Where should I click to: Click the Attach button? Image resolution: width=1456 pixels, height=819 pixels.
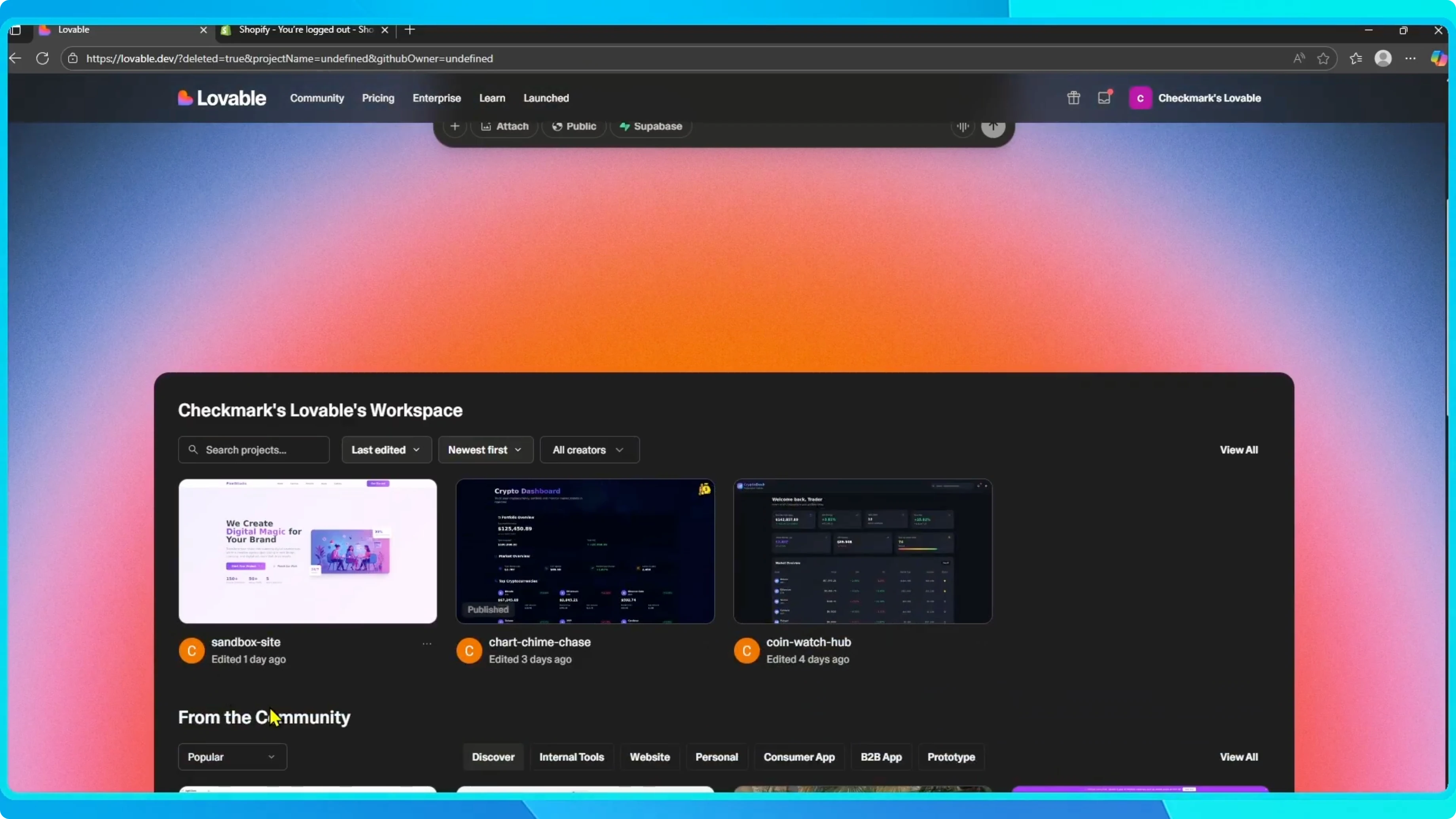tap(505, 126)
